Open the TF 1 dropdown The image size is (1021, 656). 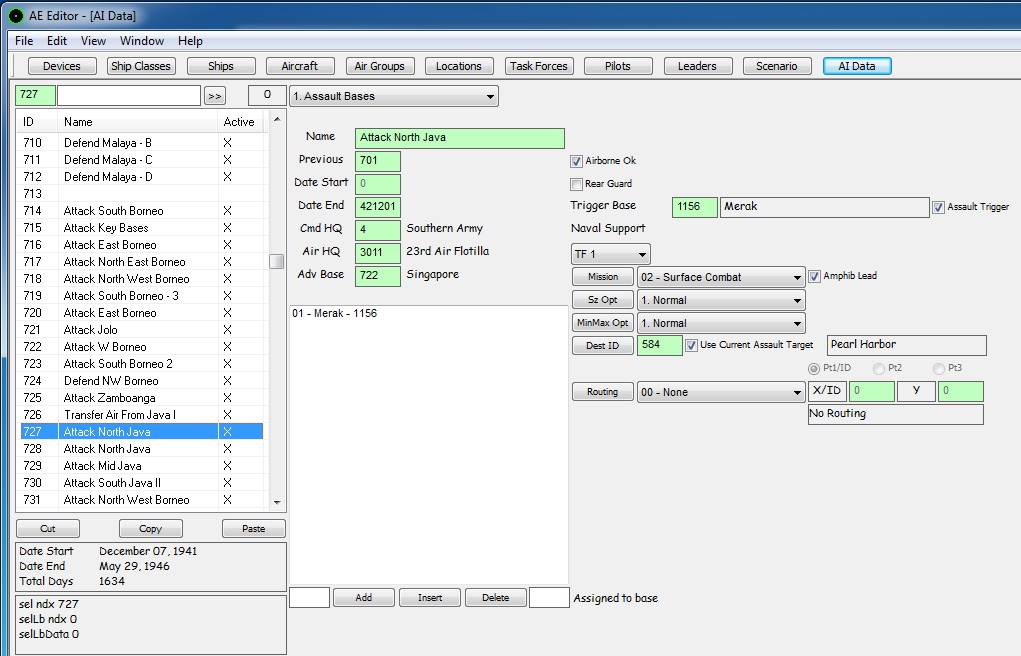point(611,254)
